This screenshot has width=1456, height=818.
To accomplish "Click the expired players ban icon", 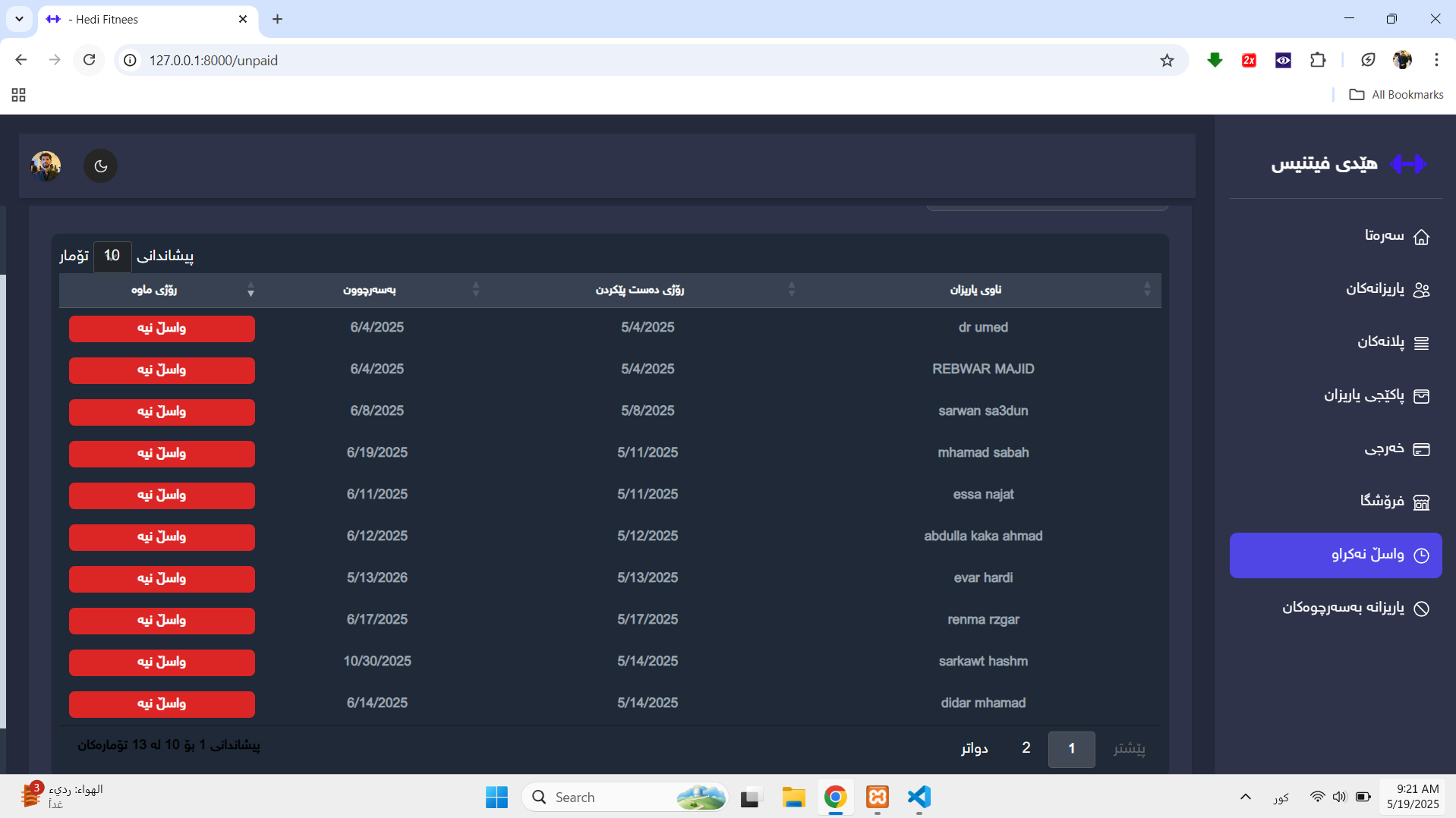I will pos(1421,609).
